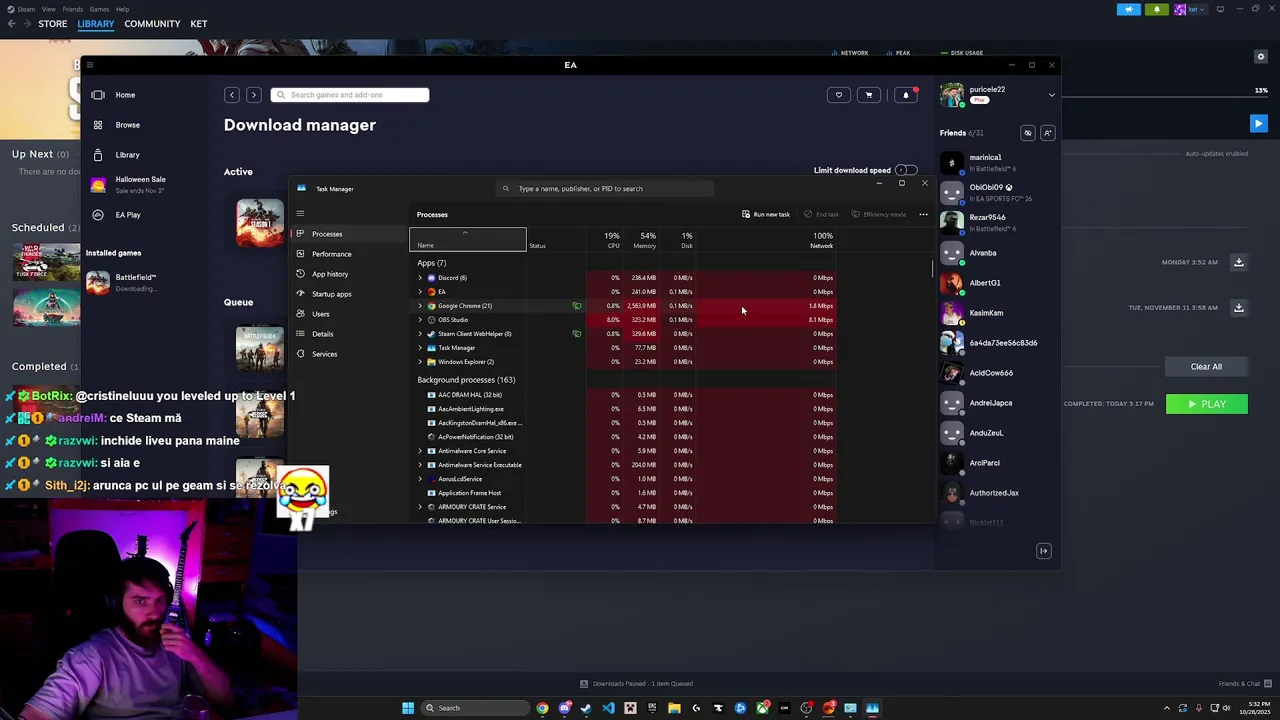
Task: Open EA app hamburger menu
Action: tap(90, 65)
